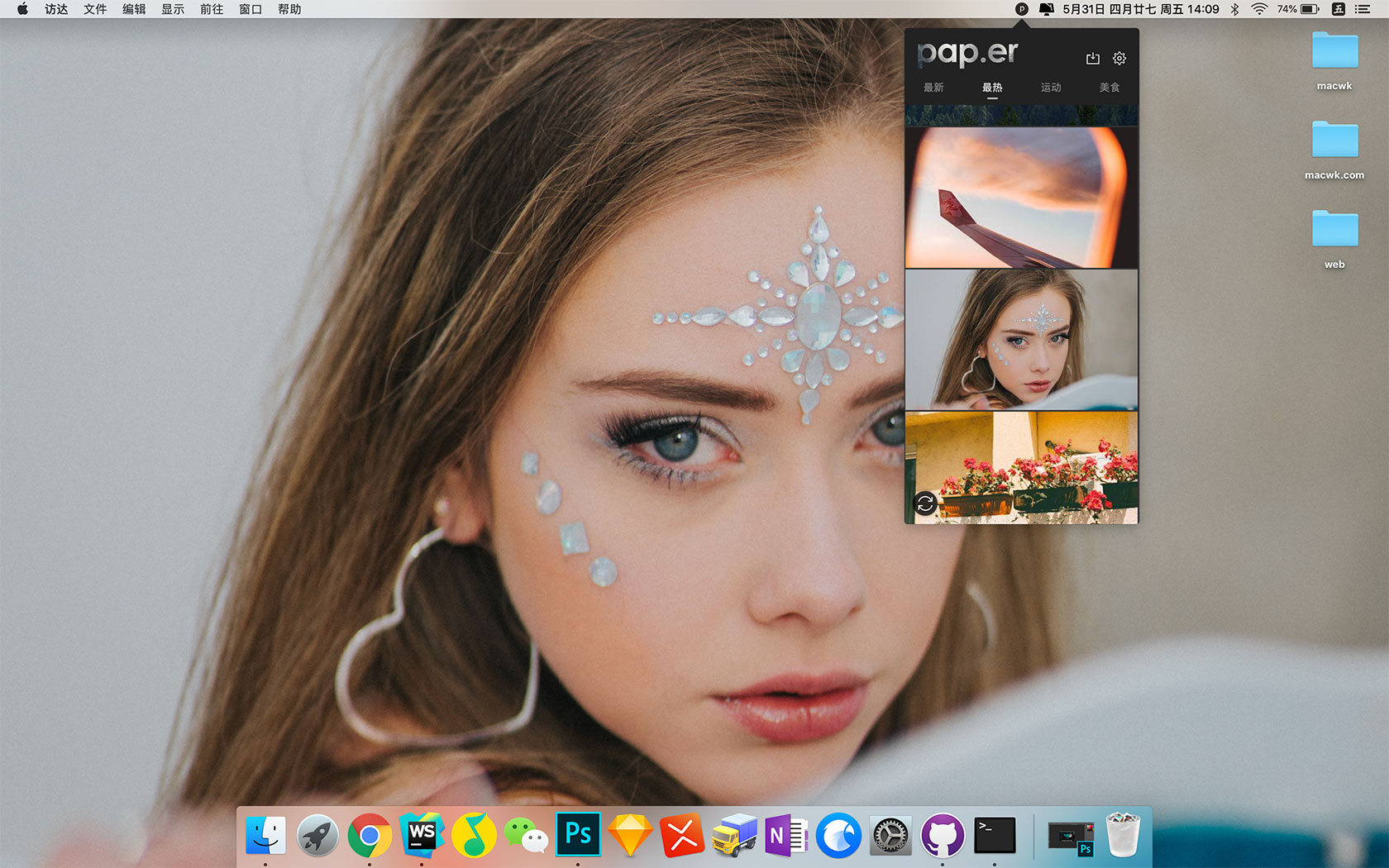Open the 显示 menu
The width and height of the screenshot is (1389, 868).
[x=173, y=9]
